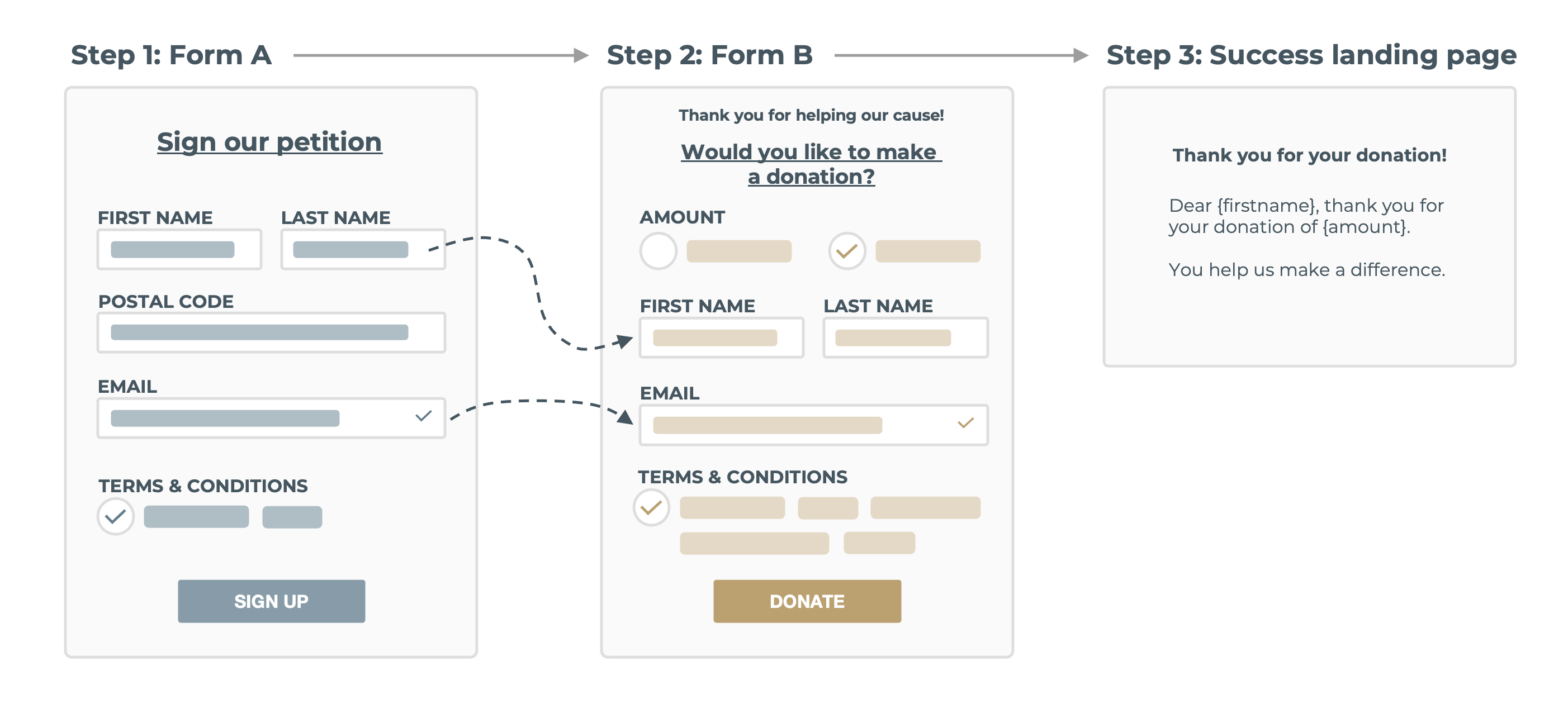Click the SIGN UP button
Screen dimensions: 1568x704
click(272, 601)
